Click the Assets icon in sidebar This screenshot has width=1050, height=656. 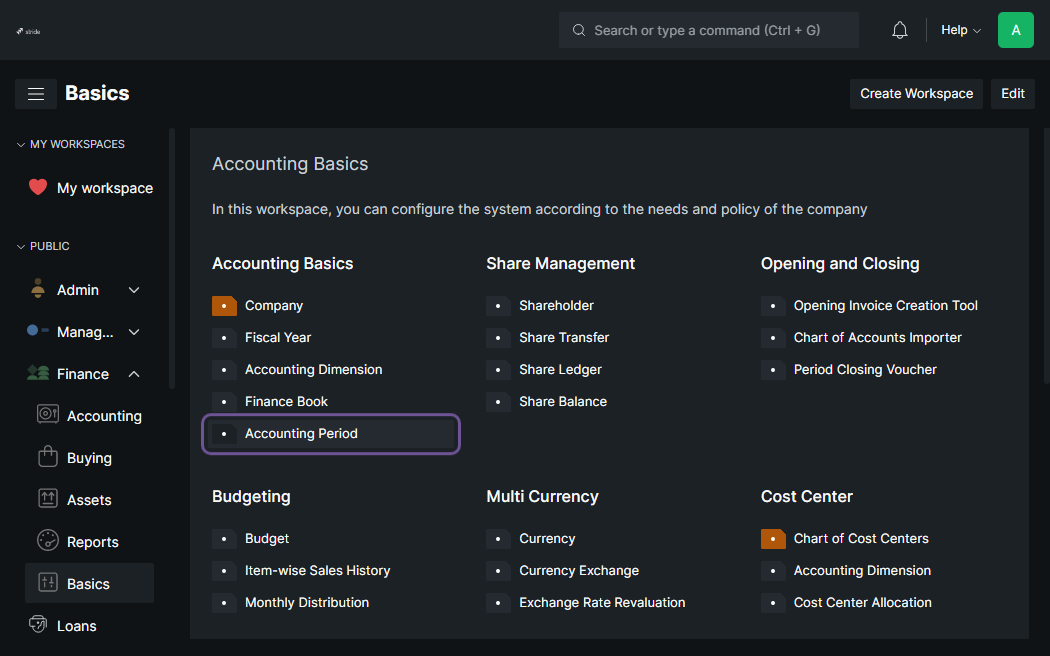pos(48,499)
